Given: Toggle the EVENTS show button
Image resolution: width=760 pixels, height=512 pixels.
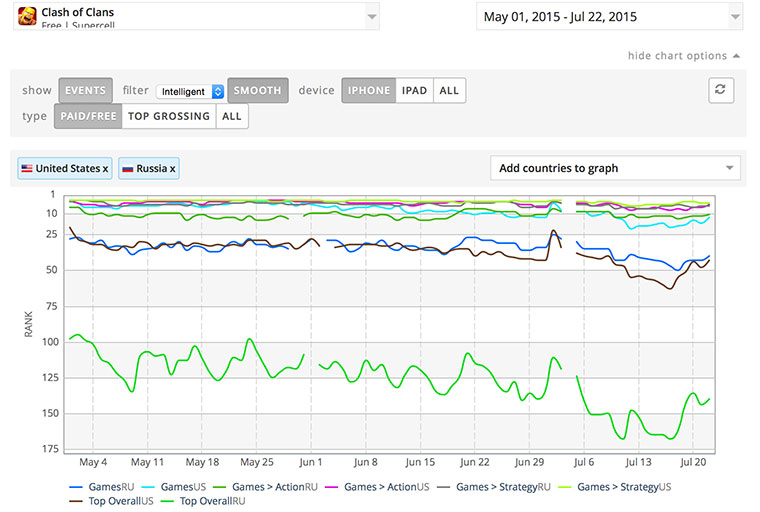Looking at the screenshot, I should pos(85,90).
